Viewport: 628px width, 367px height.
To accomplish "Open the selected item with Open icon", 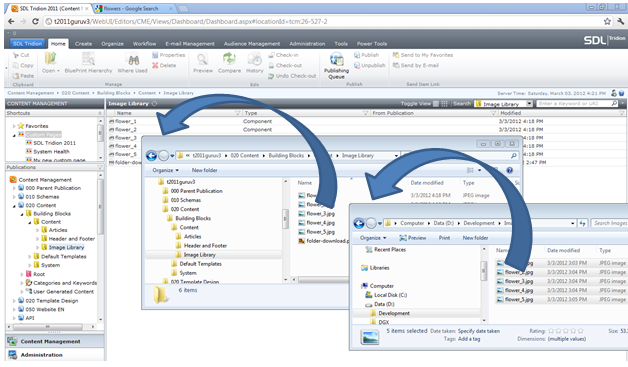I will pos(50,58).
